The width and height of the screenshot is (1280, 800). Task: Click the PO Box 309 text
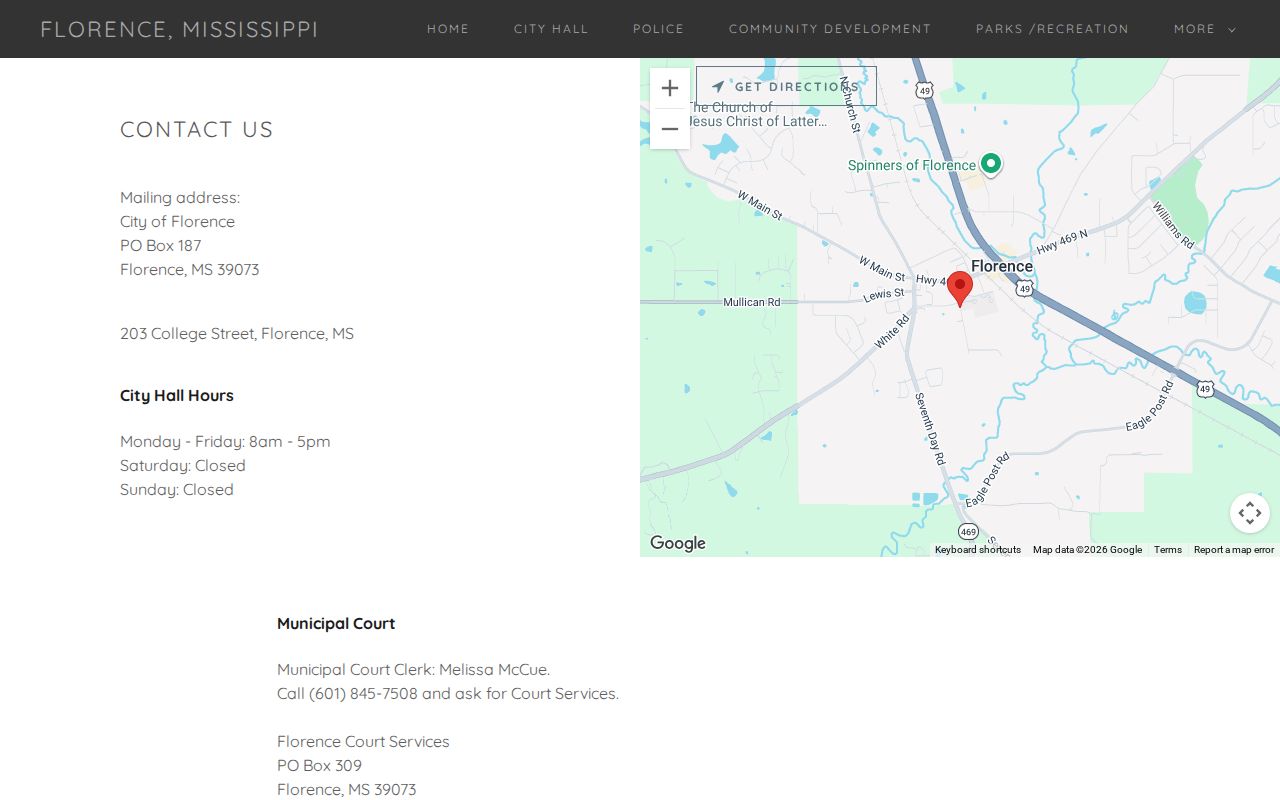click(320, 765)
